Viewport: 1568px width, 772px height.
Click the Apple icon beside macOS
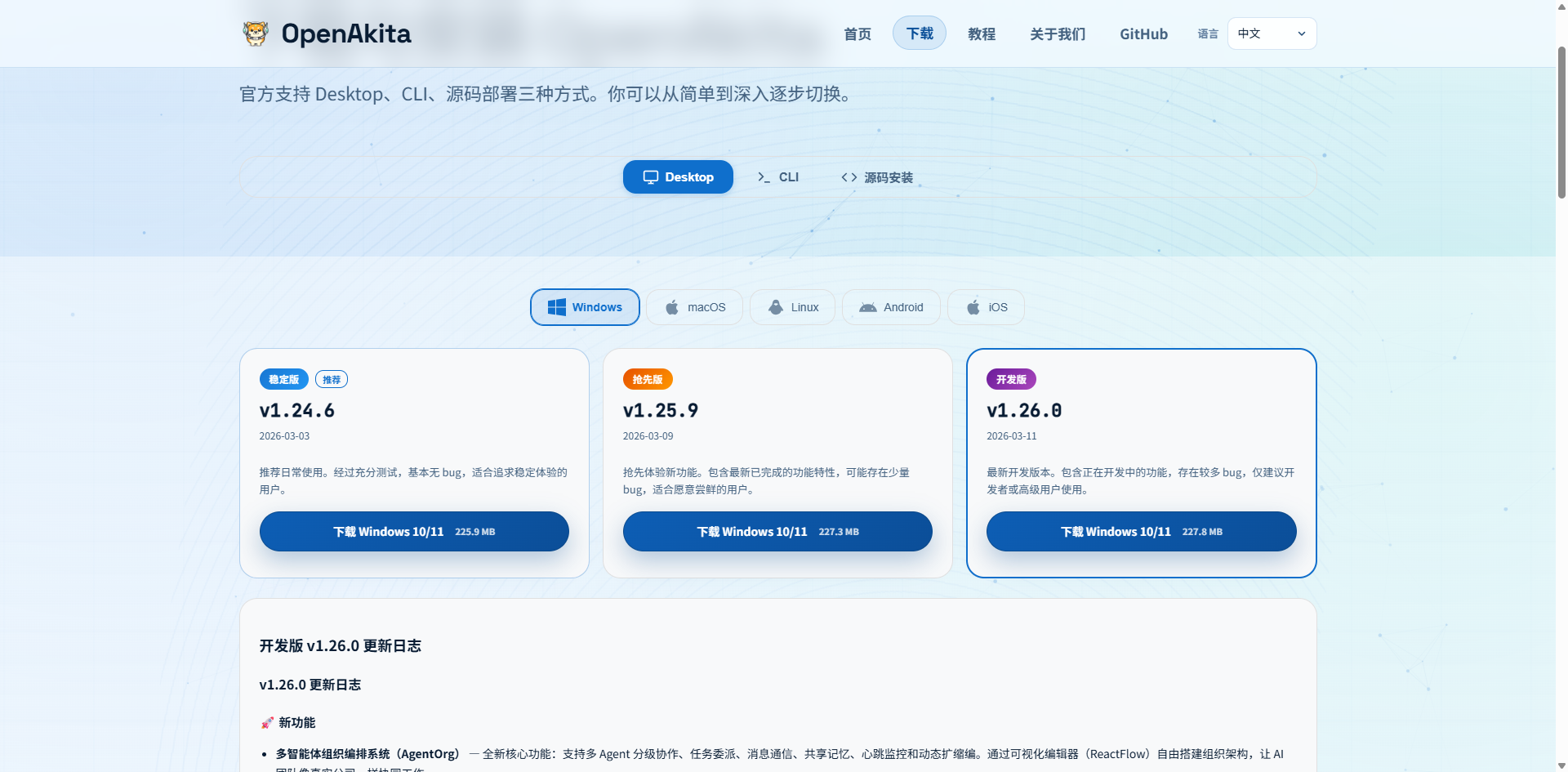point(672,307)
